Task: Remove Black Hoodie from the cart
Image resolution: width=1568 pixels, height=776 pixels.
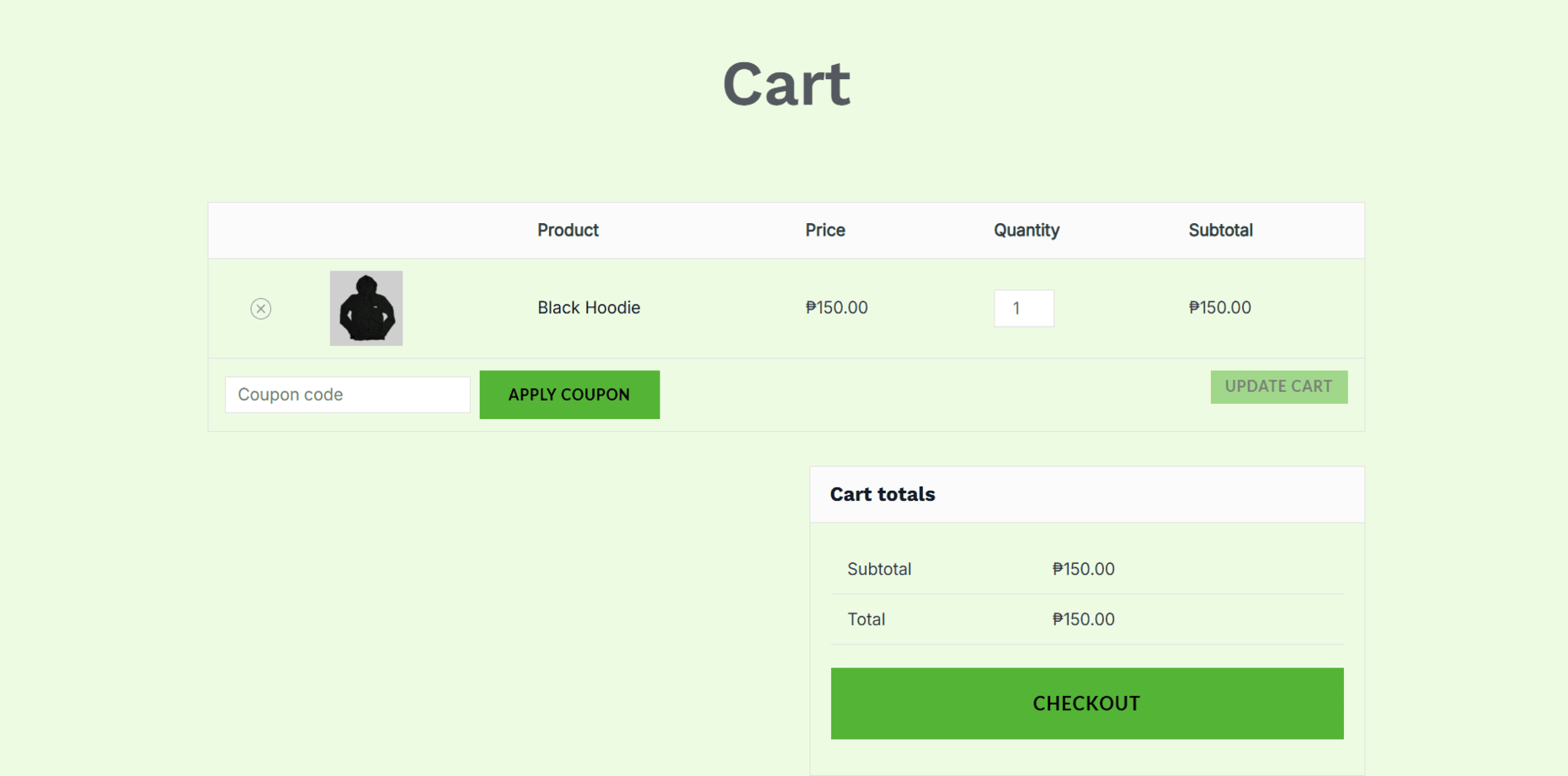Action: click(x=261, y=309)
